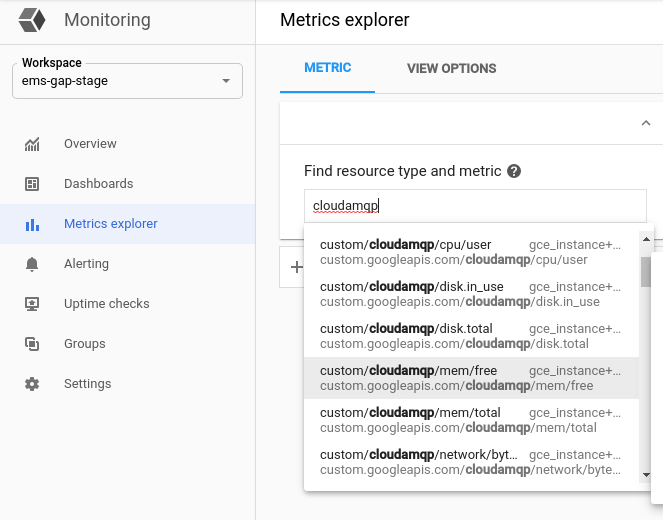Click the Monitoring logo icon
663x520 pixels.
[32, 20]
